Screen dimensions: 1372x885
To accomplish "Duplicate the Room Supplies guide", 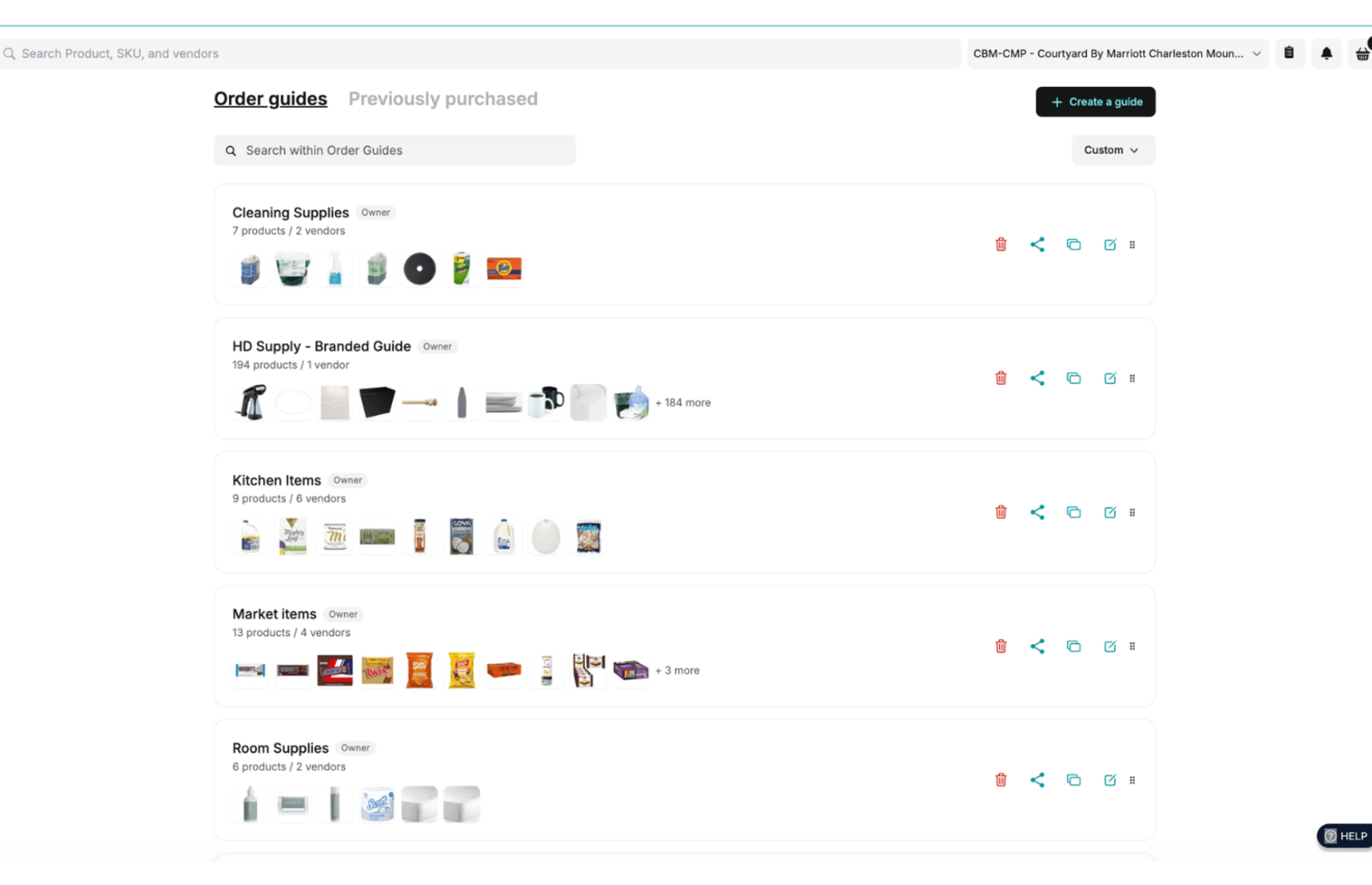I will (x=1074, y=780).
